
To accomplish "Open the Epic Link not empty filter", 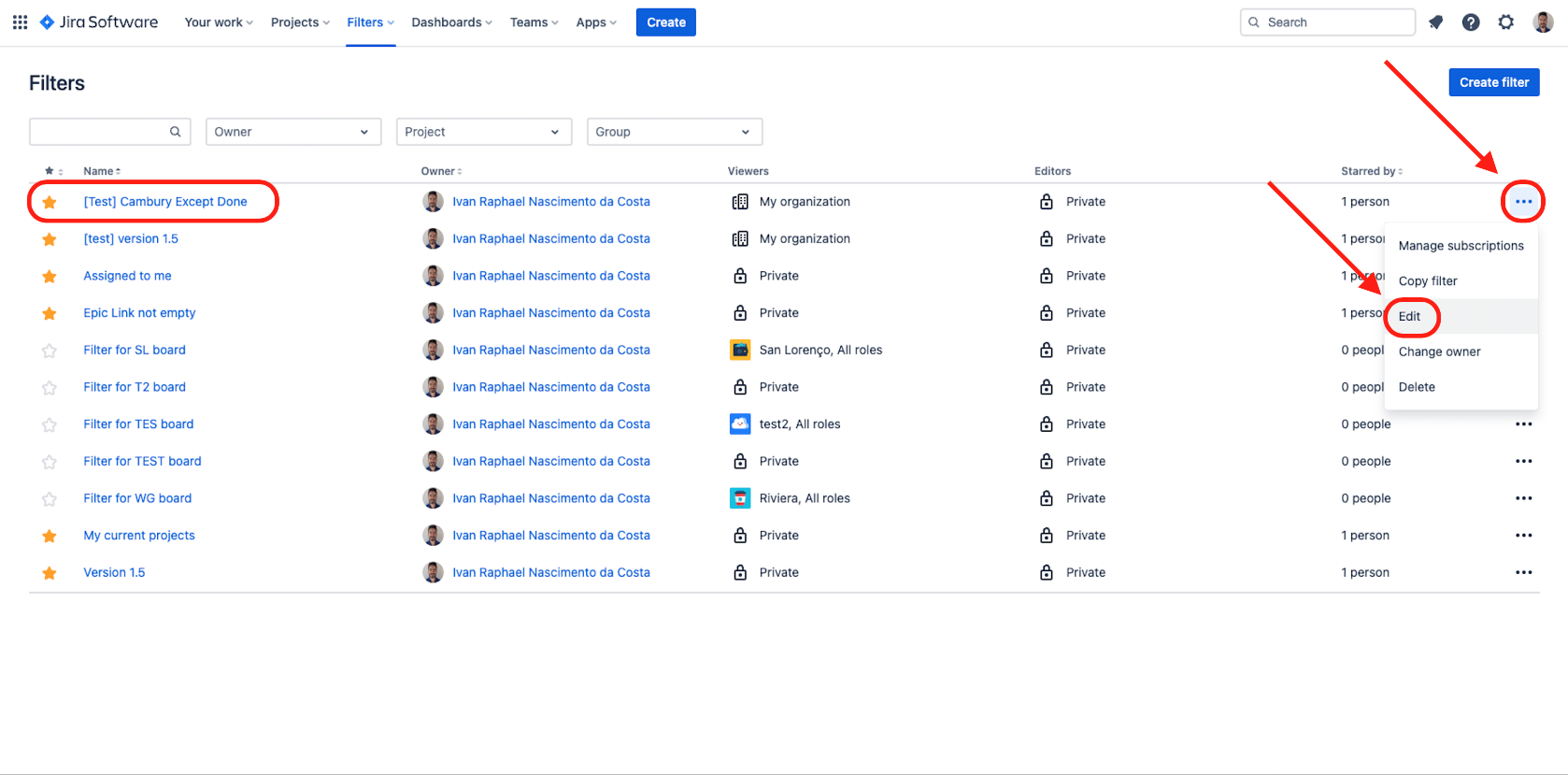I will point(139,313).
